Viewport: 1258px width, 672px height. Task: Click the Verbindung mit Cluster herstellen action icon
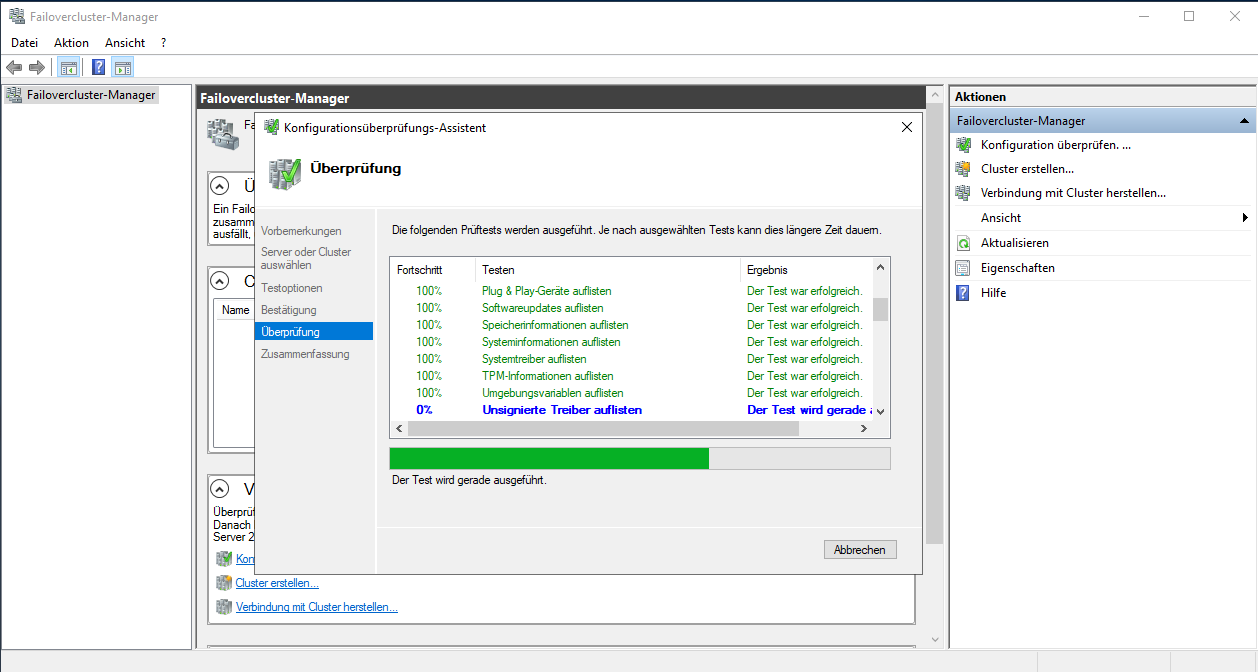coord(964,192)
